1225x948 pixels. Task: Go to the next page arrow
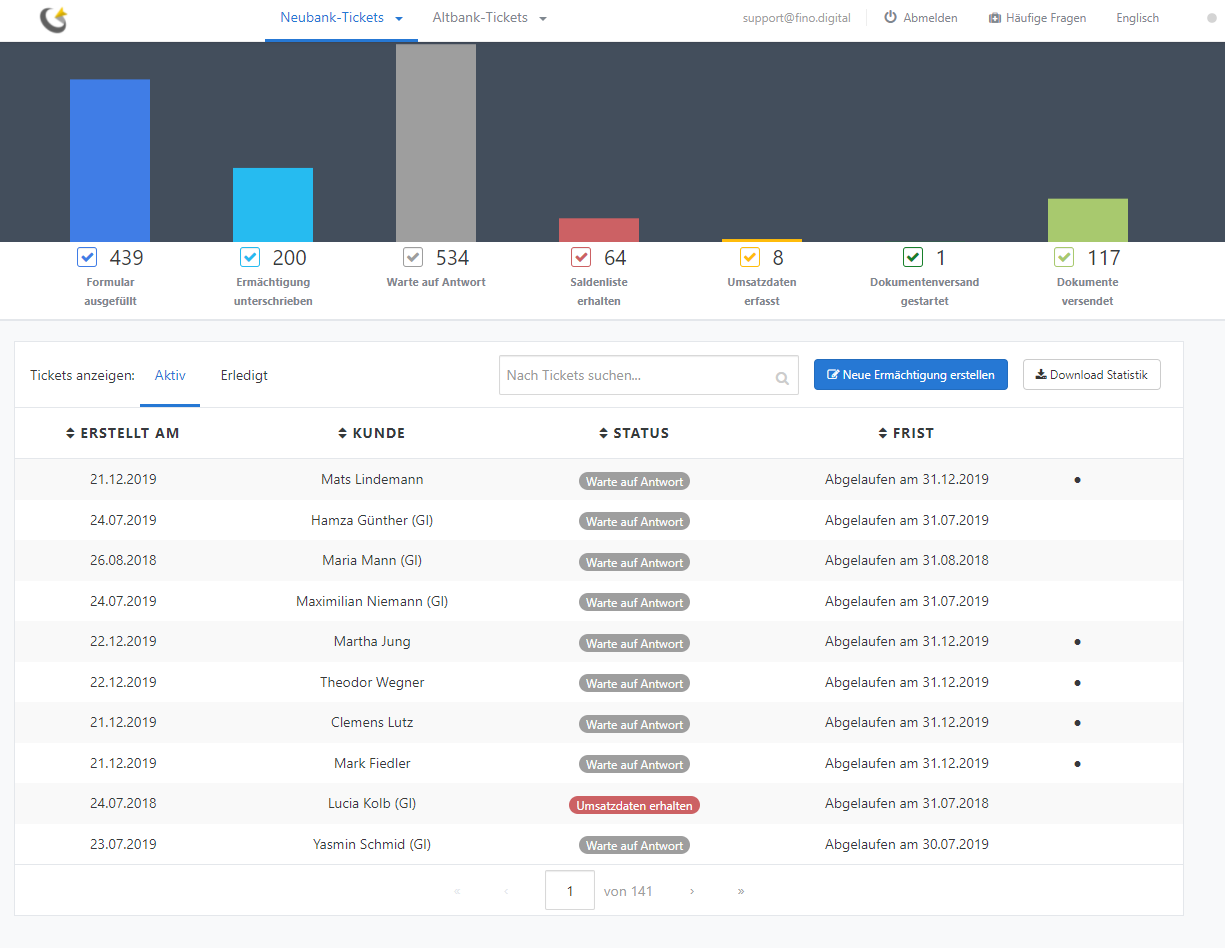692,891
